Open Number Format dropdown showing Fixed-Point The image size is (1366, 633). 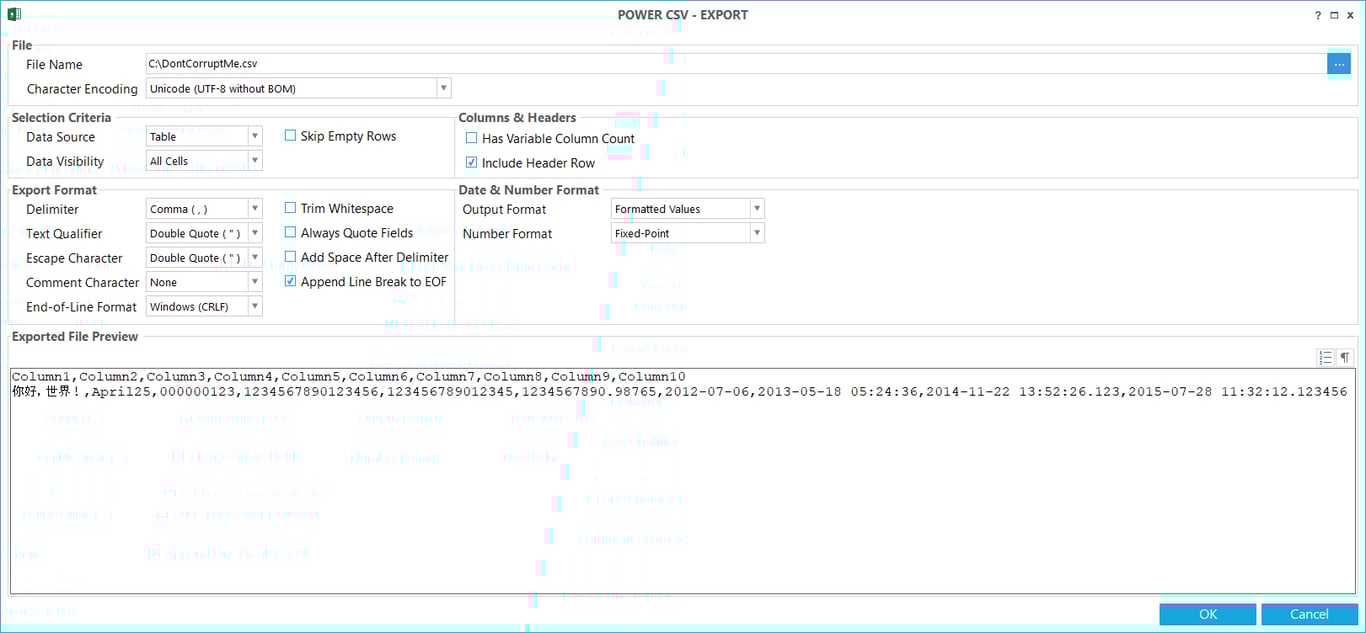[x=688, y=233]
